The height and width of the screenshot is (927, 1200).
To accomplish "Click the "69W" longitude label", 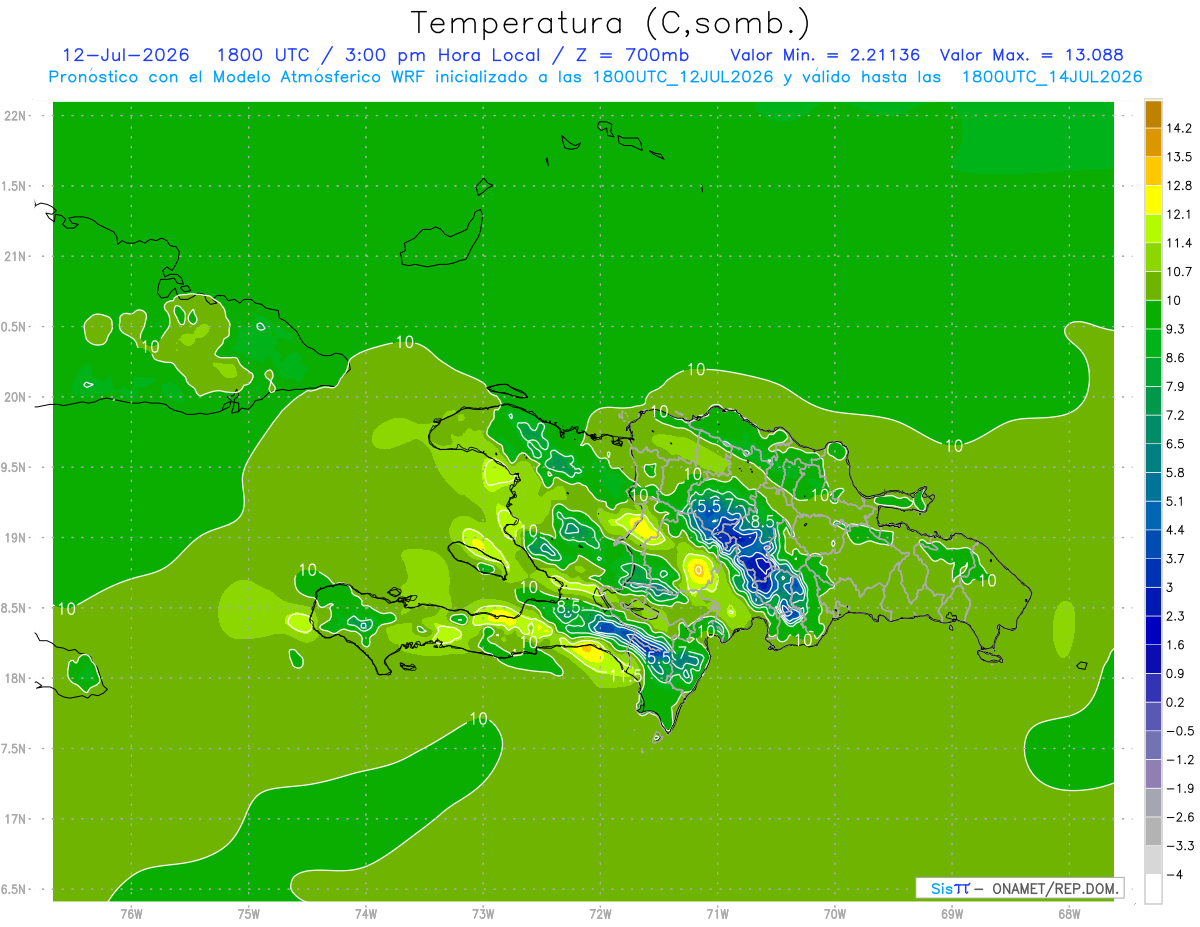I will point(952,913).
